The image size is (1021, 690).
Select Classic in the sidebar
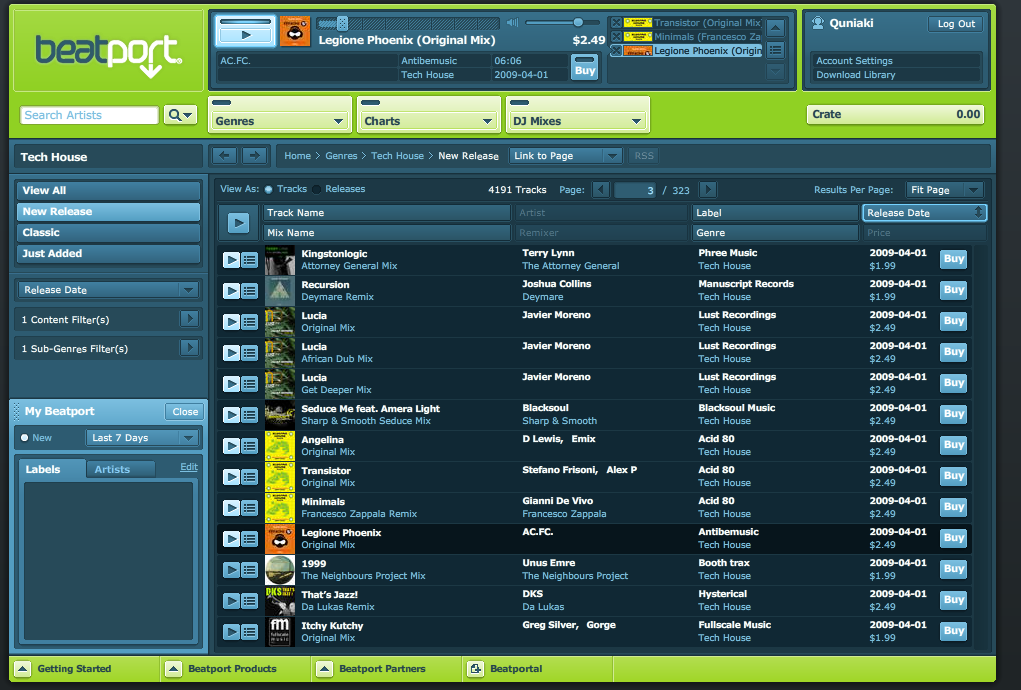[108, 232]
